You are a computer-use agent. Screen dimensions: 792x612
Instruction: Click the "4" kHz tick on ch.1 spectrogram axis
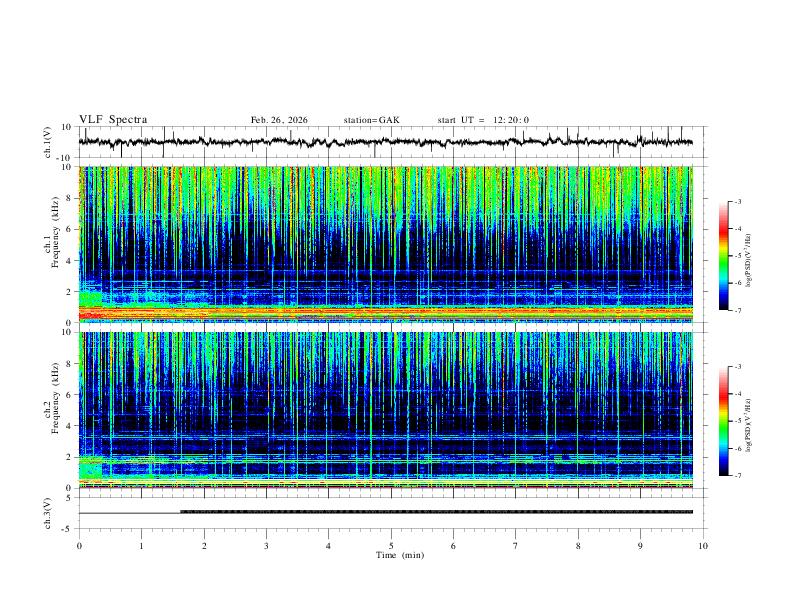[x=70, y=261]
